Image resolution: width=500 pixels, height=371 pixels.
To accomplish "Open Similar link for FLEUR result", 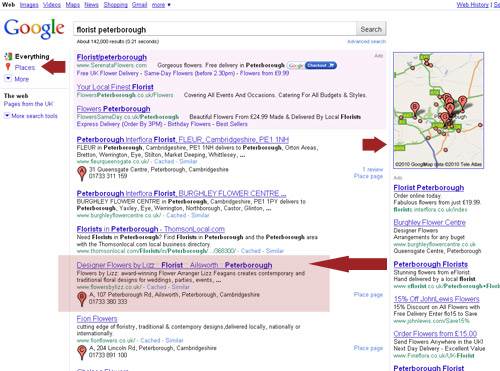I will 188,162.
